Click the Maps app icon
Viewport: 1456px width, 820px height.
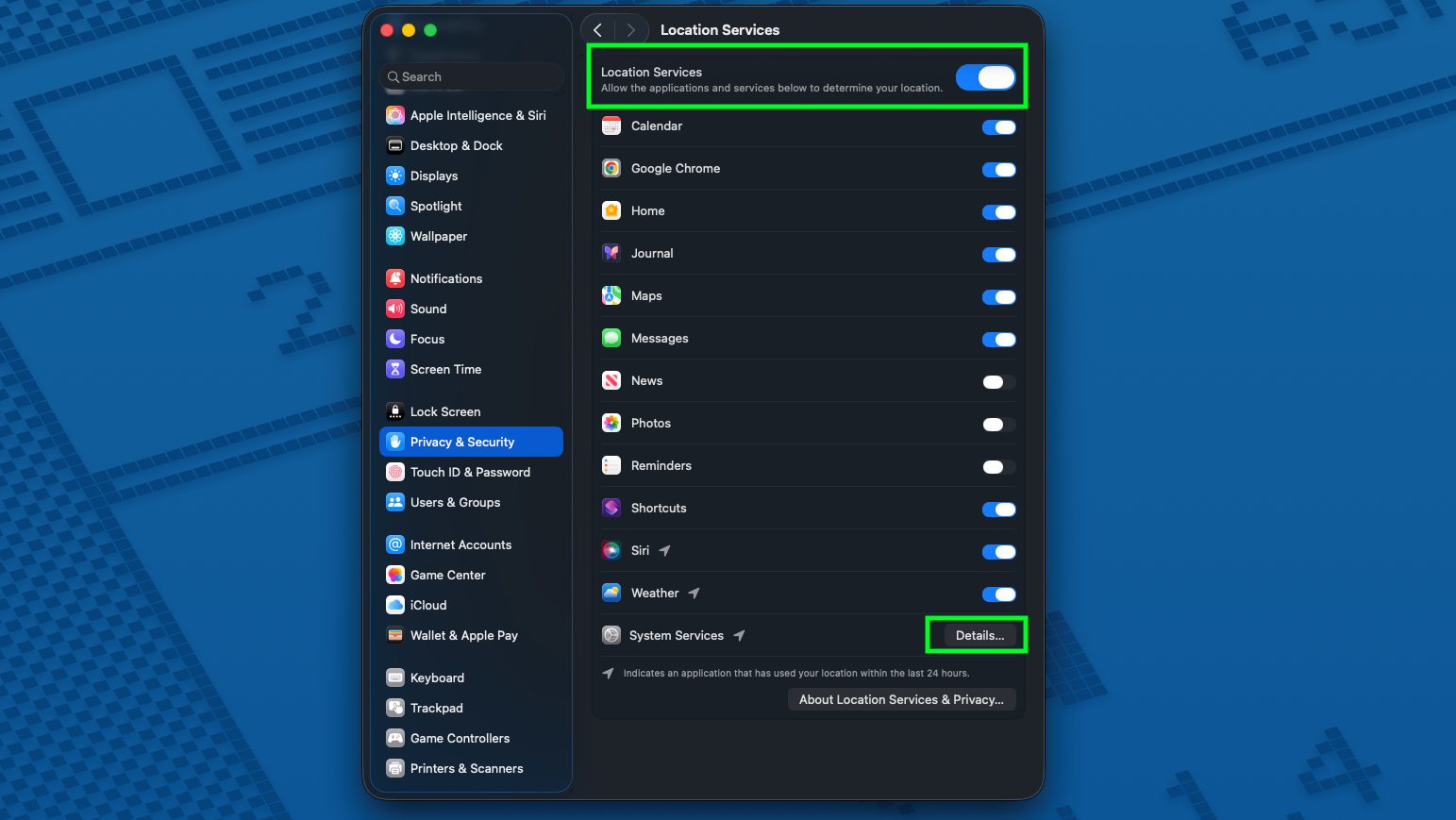point(611,295)
